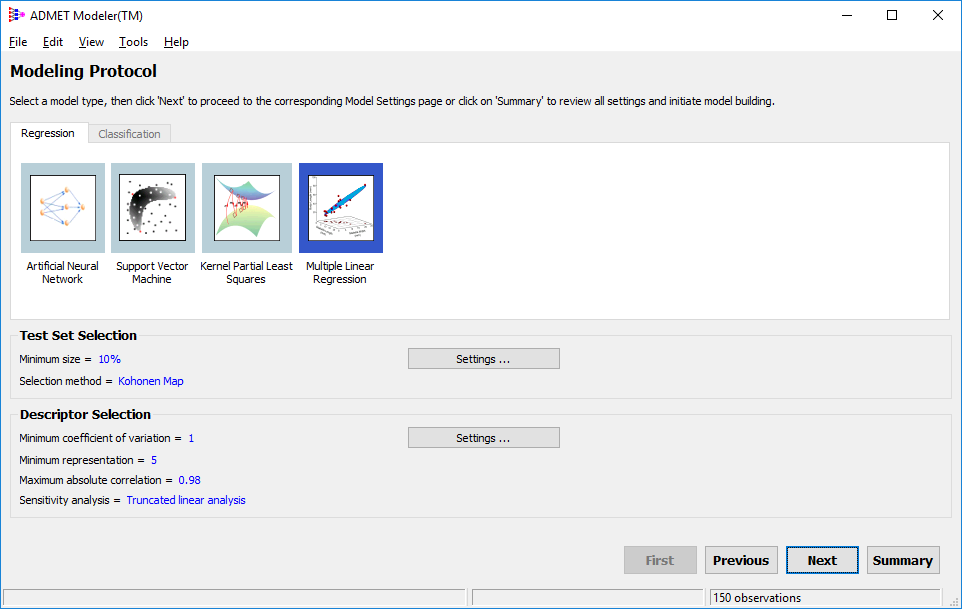
Task: Open the Tools menu
Action: click(x=133, y=42)
